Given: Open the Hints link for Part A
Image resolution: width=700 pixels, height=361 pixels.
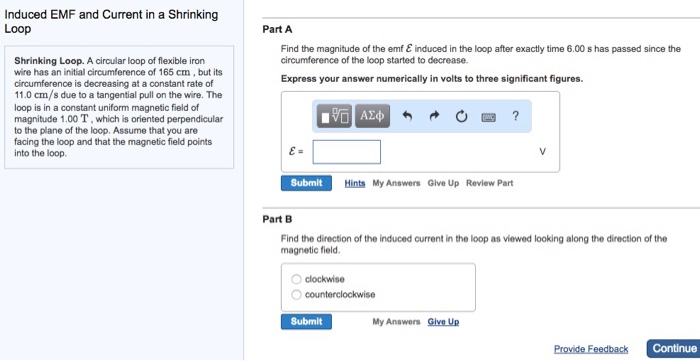Looking at the screenshot, I should (x=355, y=183).
